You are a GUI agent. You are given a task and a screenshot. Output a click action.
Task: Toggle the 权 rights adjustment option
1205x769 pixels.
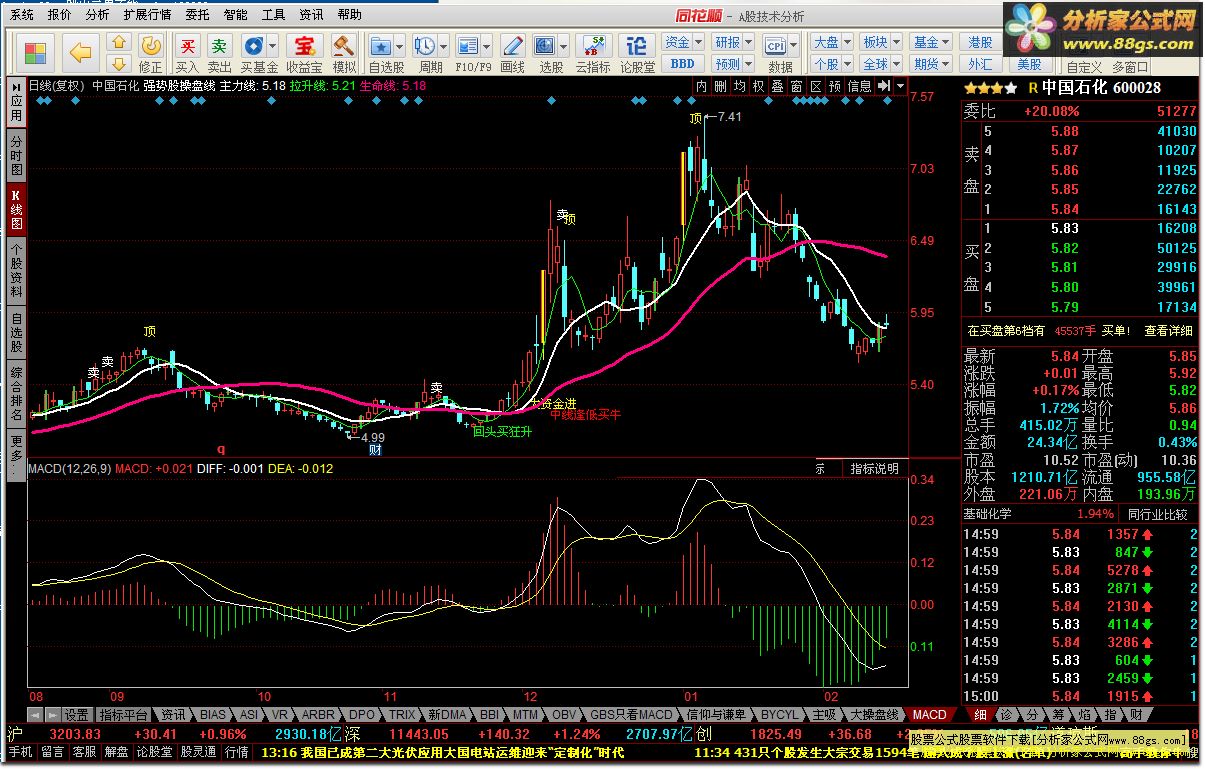coord(758,87)
